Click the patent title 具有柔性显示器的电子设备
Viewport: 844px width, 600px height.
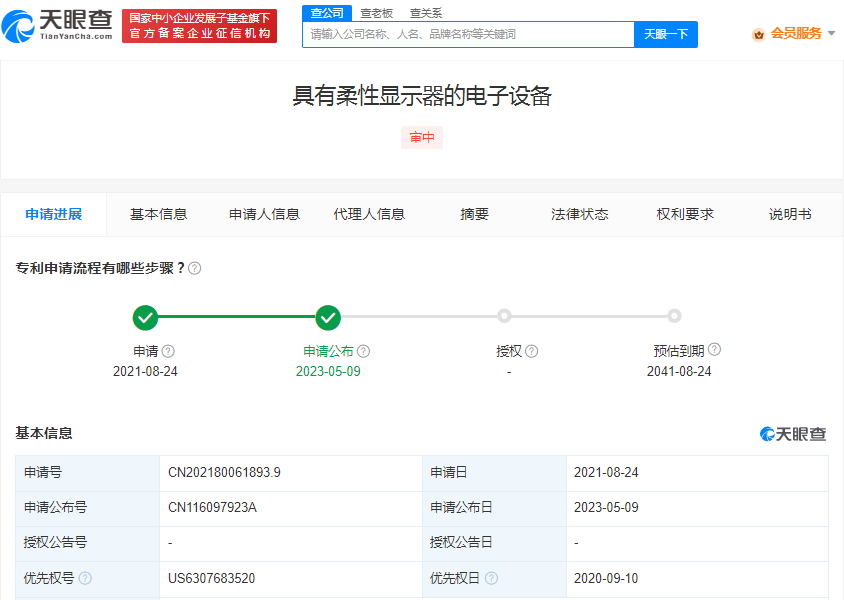click(422, 96)
